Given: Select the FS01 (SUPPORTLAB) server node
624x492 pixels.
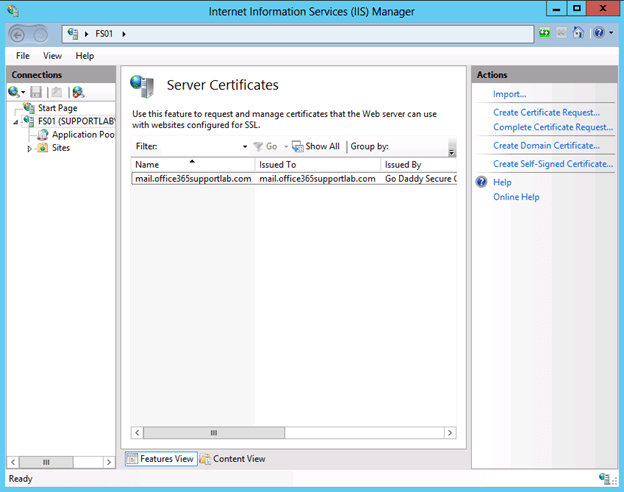Looking at the screenshot, I should 76,121.
